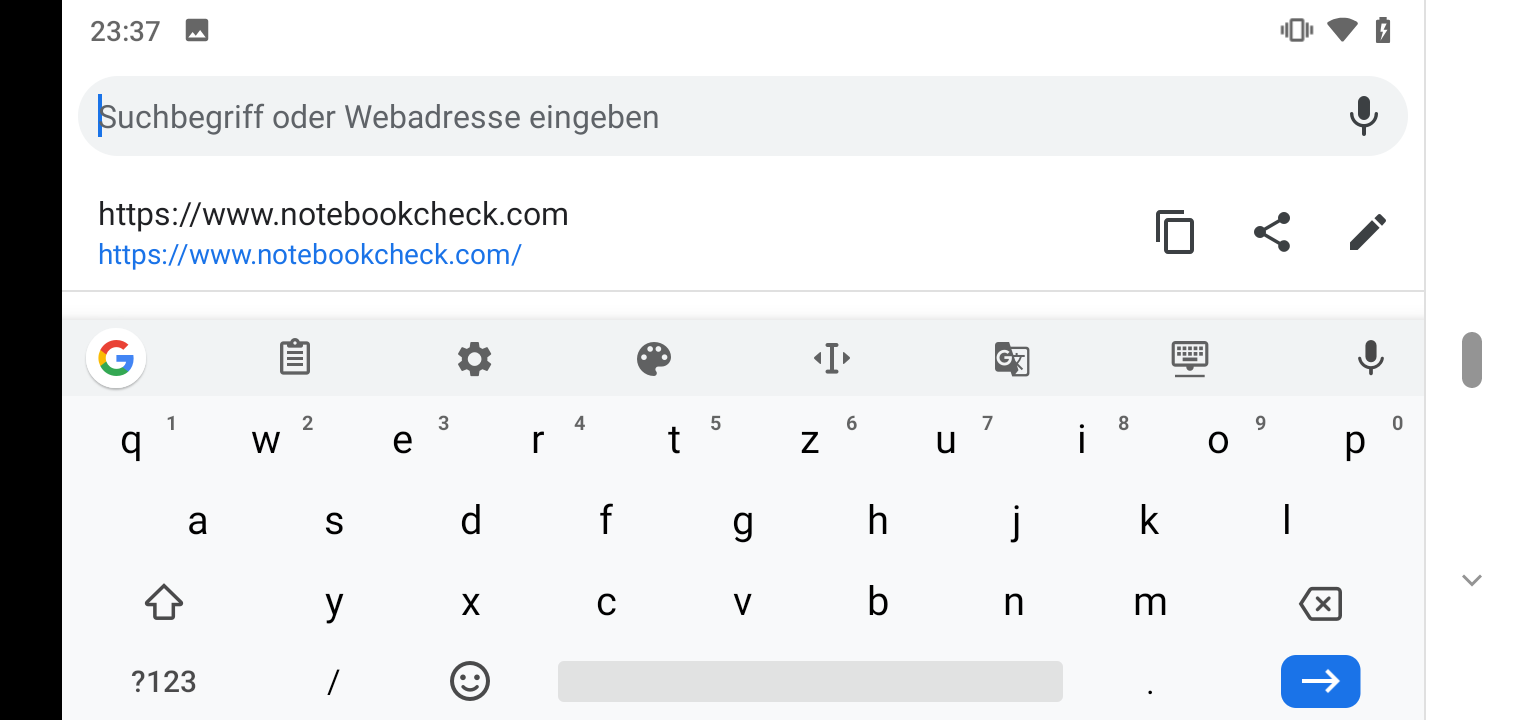The height and width of the screenshot is (720, 1520).
Task: Share the notebookcheck URL
Action: tap(1272, 232)
